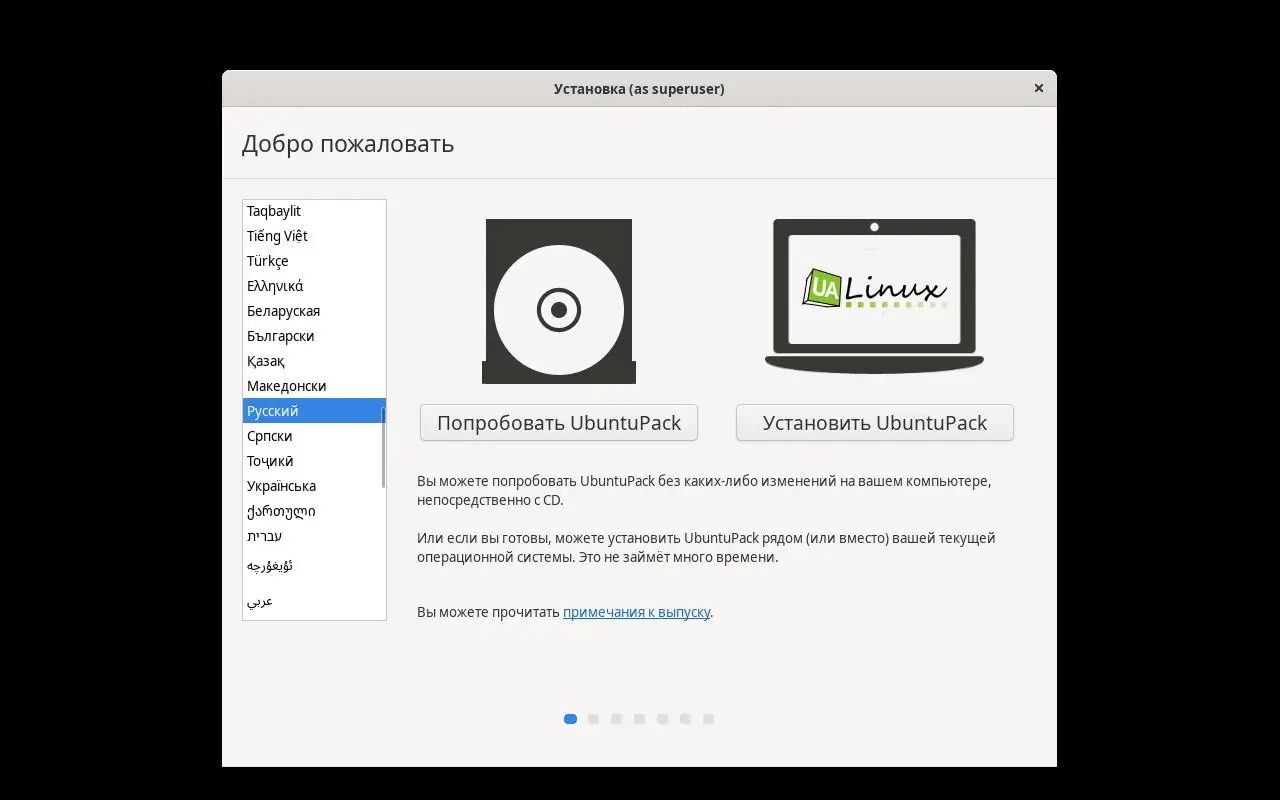Click the UALinux laptop image
This screenshot has height=800, width=1280.
[x=874, y=296]
